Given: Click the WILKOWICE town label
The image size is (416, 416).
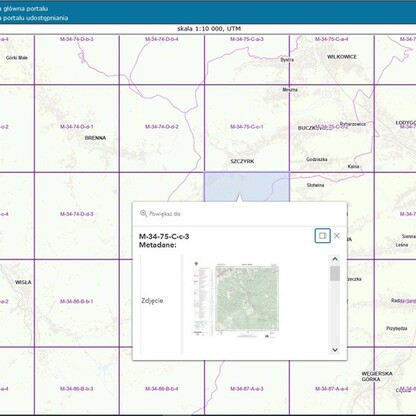Looking at the screenshot, I should point(342,57).
